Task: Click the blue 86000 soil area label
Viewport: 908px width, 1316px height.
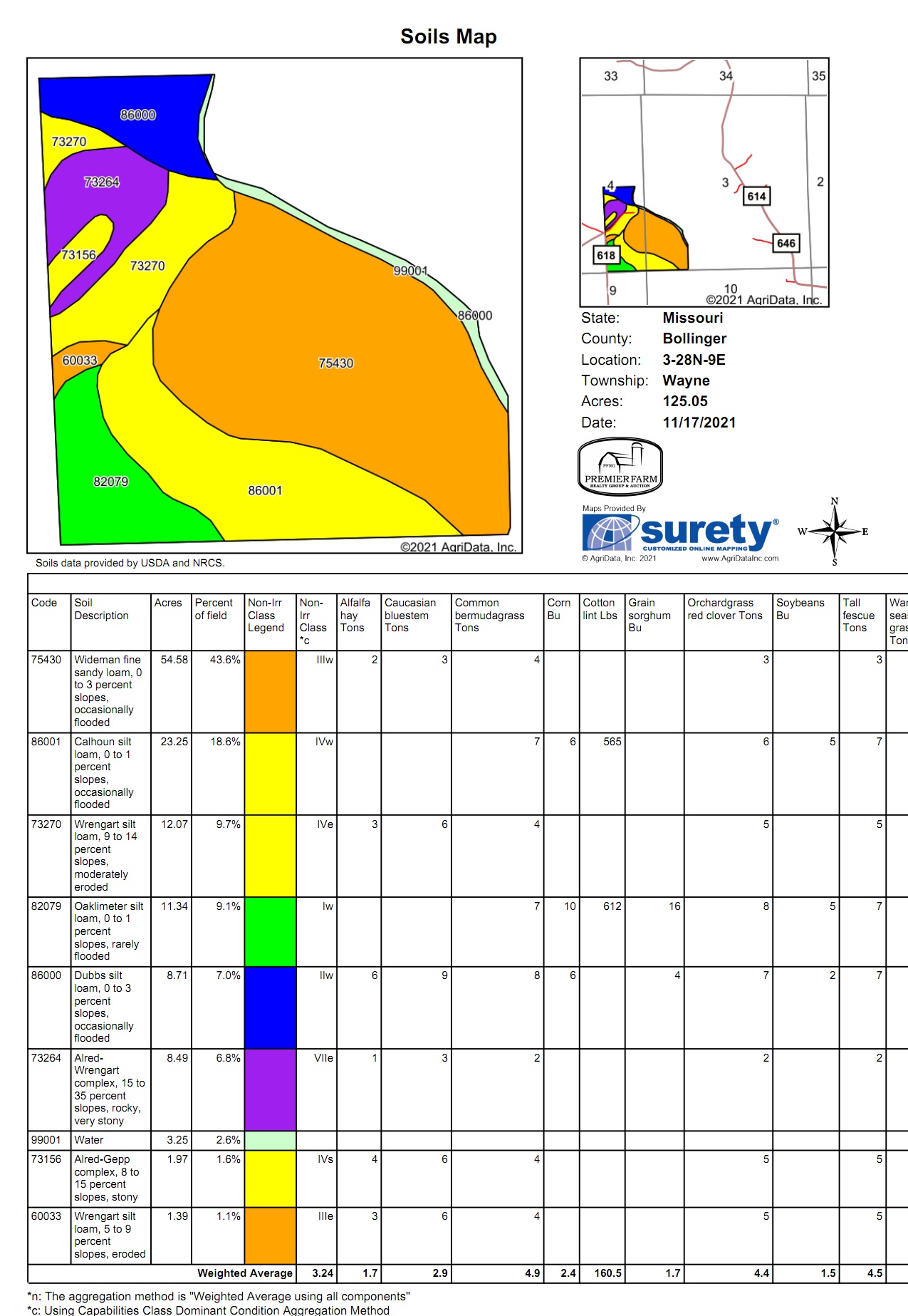Action: click(x=137, y=115)
